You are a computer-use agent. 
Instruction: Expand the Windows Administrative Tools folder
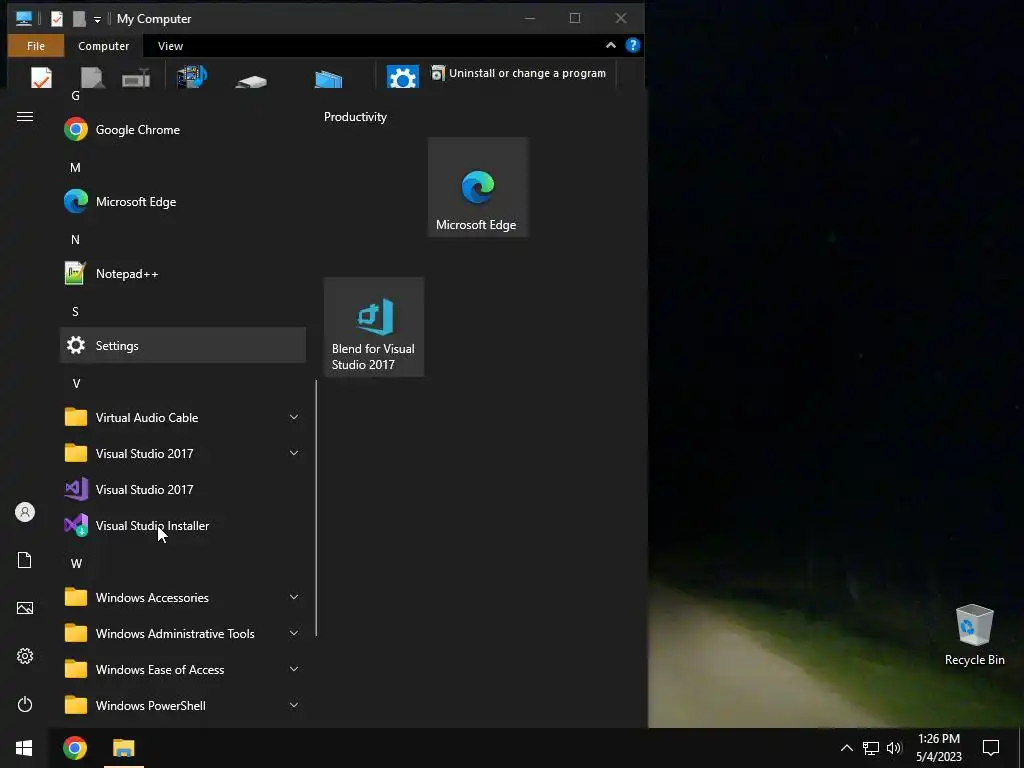pos(183,634)
